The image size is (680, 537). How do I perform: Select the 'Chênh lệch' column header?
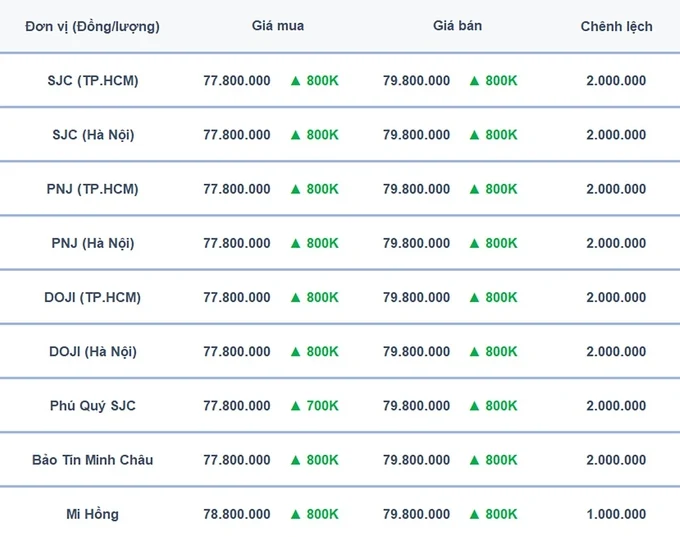point(617,26)
